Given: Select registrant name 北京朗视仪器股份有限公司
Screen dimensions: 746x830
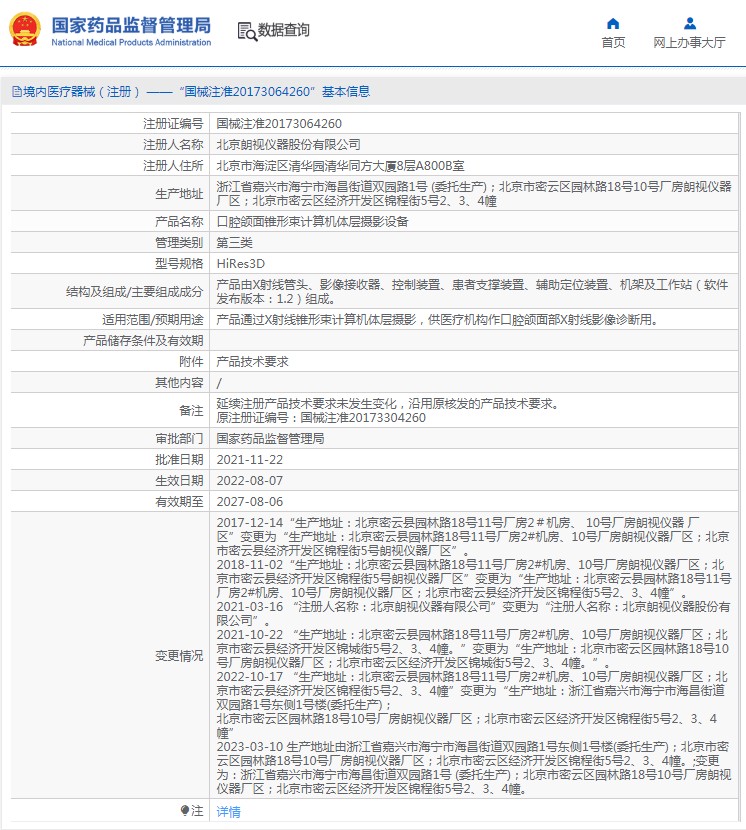Looking at the screenshot, I should coord(288,145).
